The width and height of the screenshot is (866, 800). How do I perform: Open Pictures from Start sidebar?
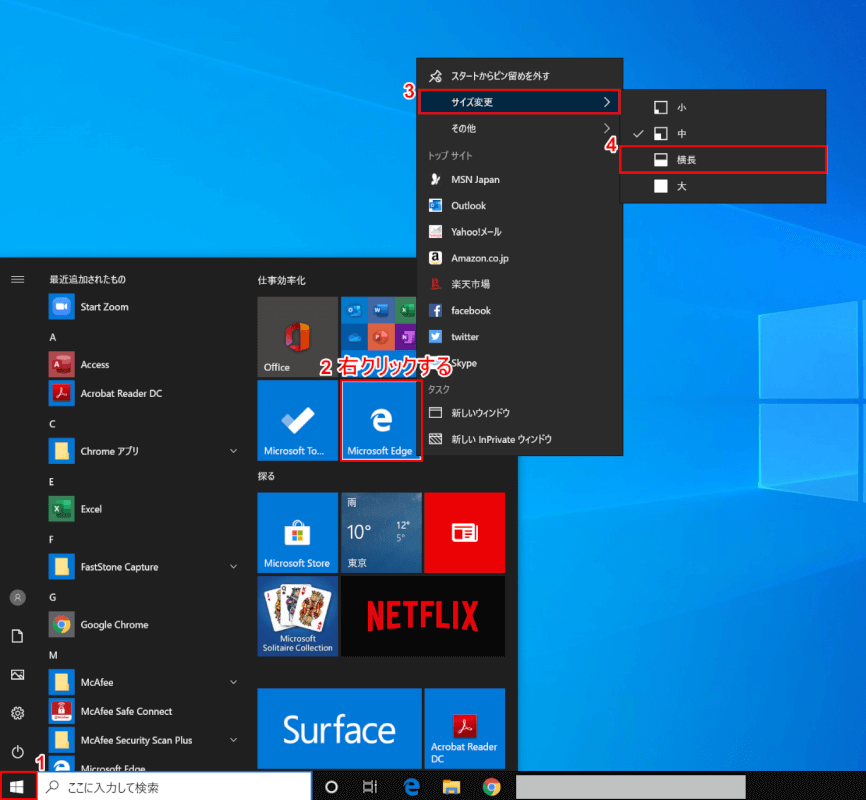pos(18,675)
